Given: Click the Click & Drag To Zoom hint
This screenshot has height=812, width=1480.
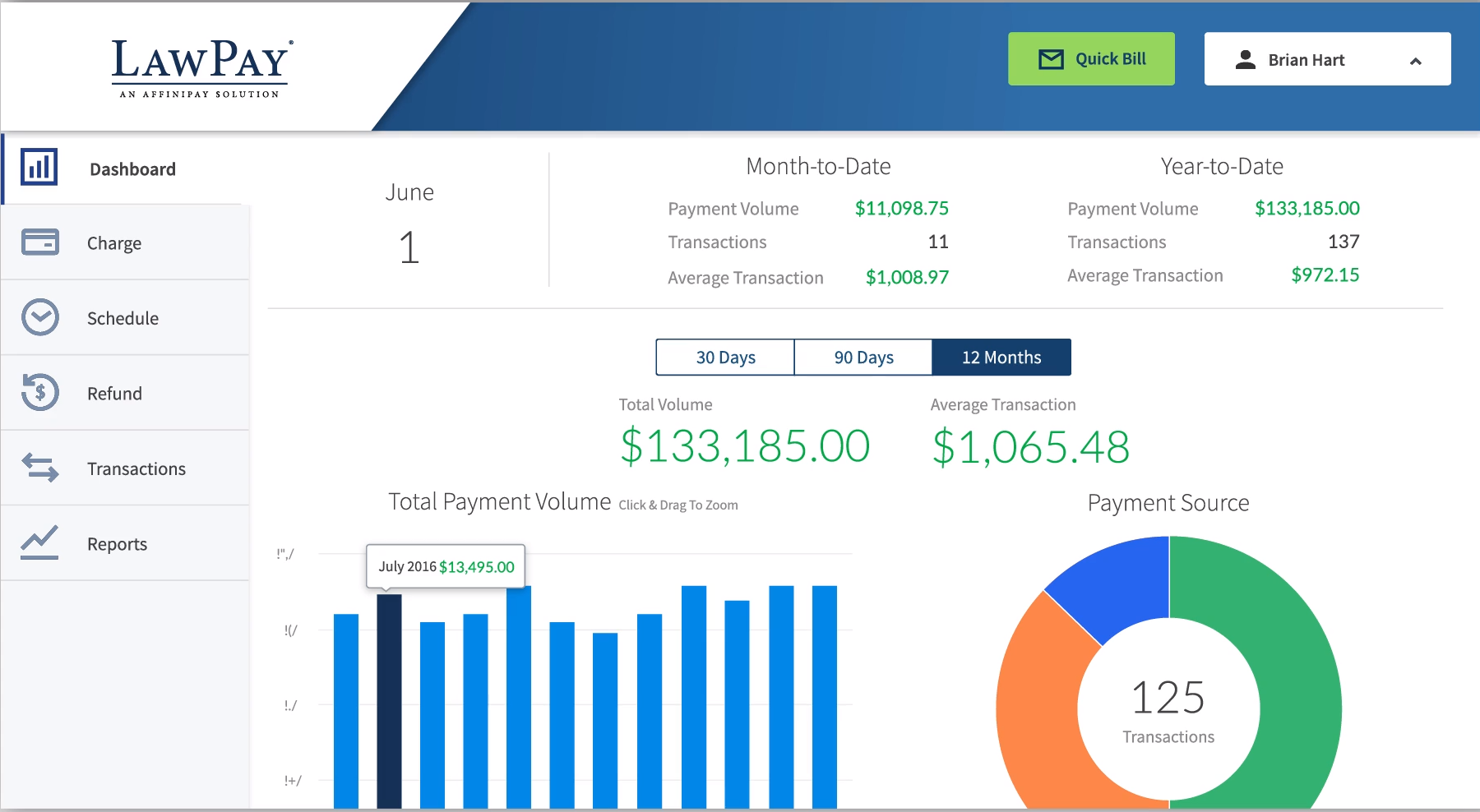Looking at the screenshot, I should pos(678,505).
